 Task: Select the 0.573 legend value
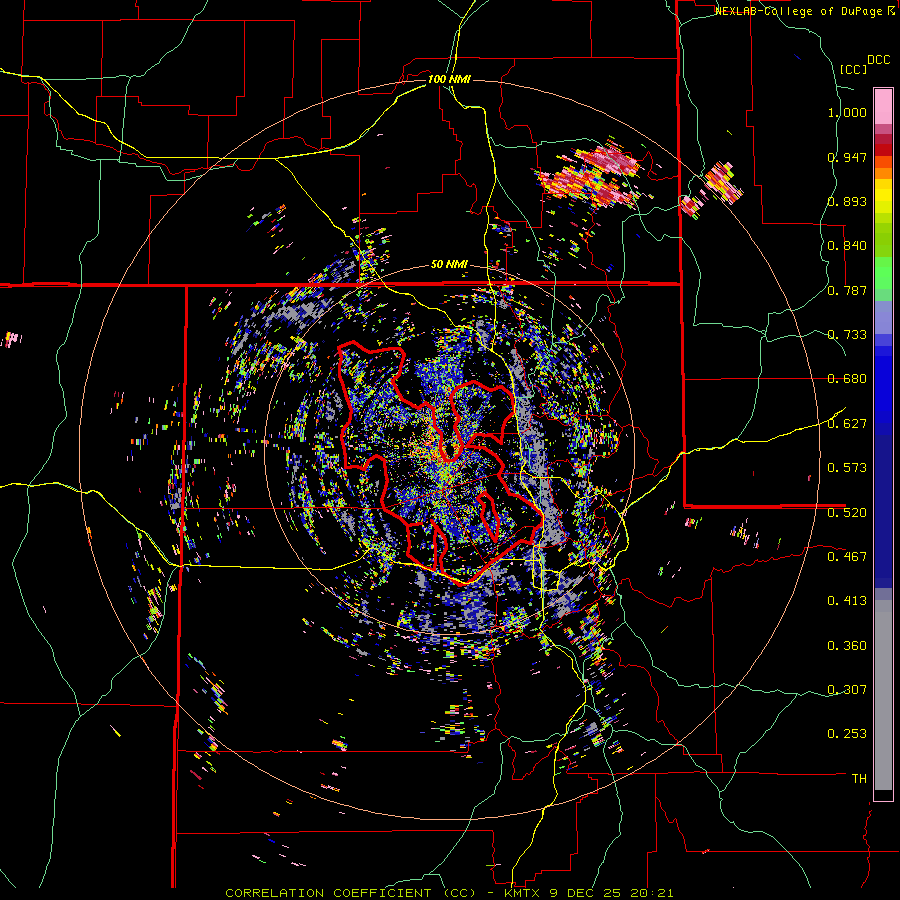point(847,468)
